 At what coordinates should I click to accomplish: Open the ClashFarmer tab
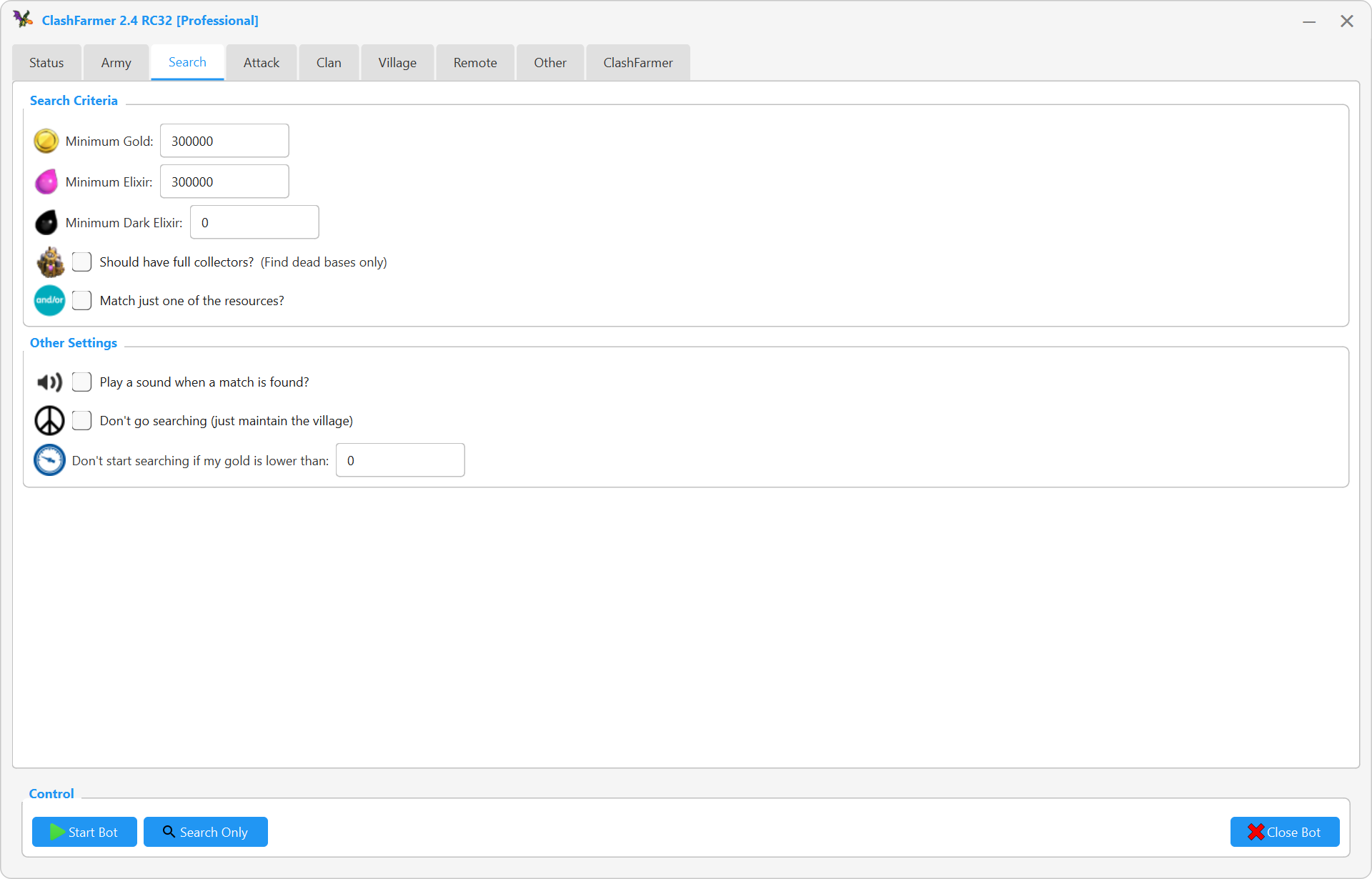638,63
